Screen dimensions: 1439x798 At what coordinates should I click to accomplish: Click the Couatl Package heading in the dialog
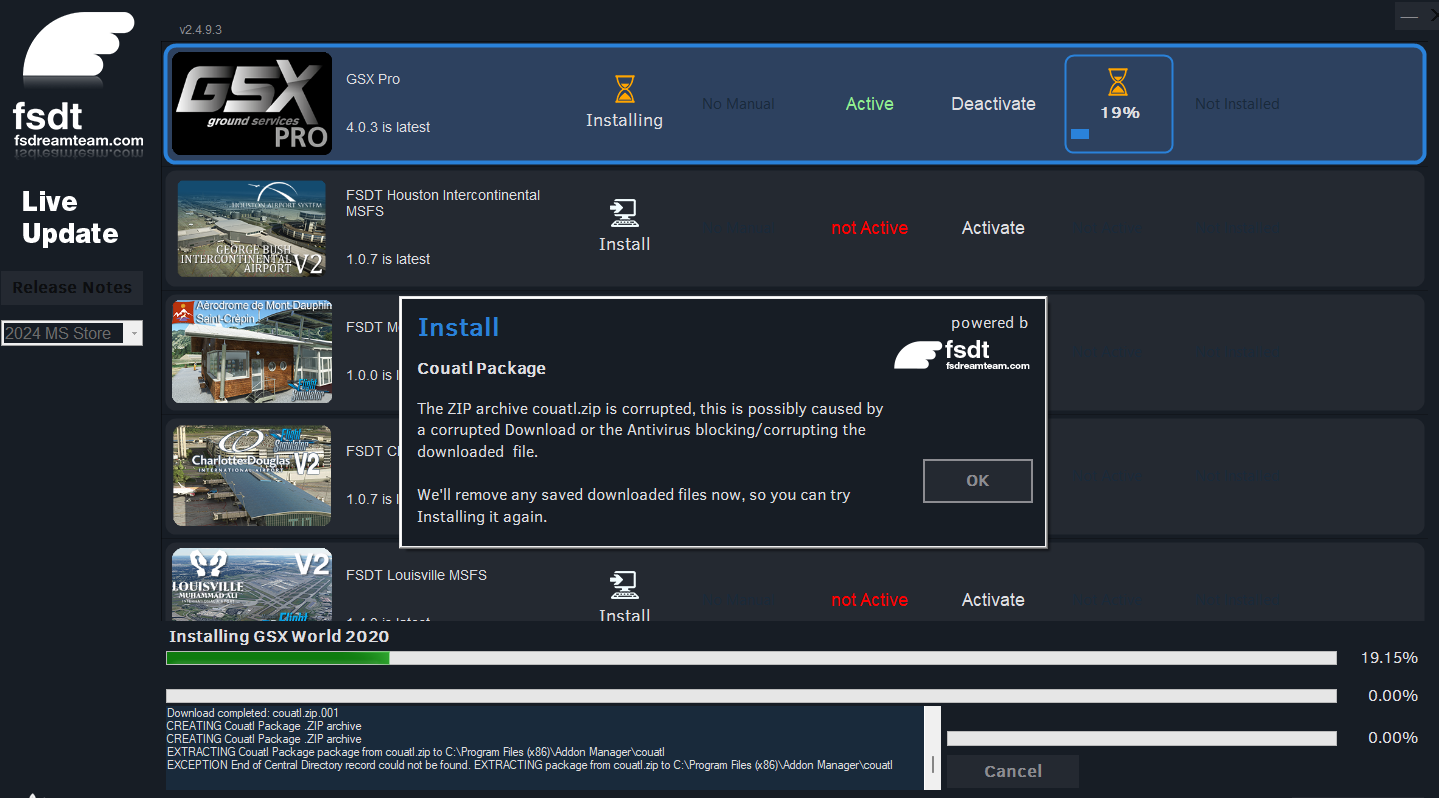[x=482, y=368]
